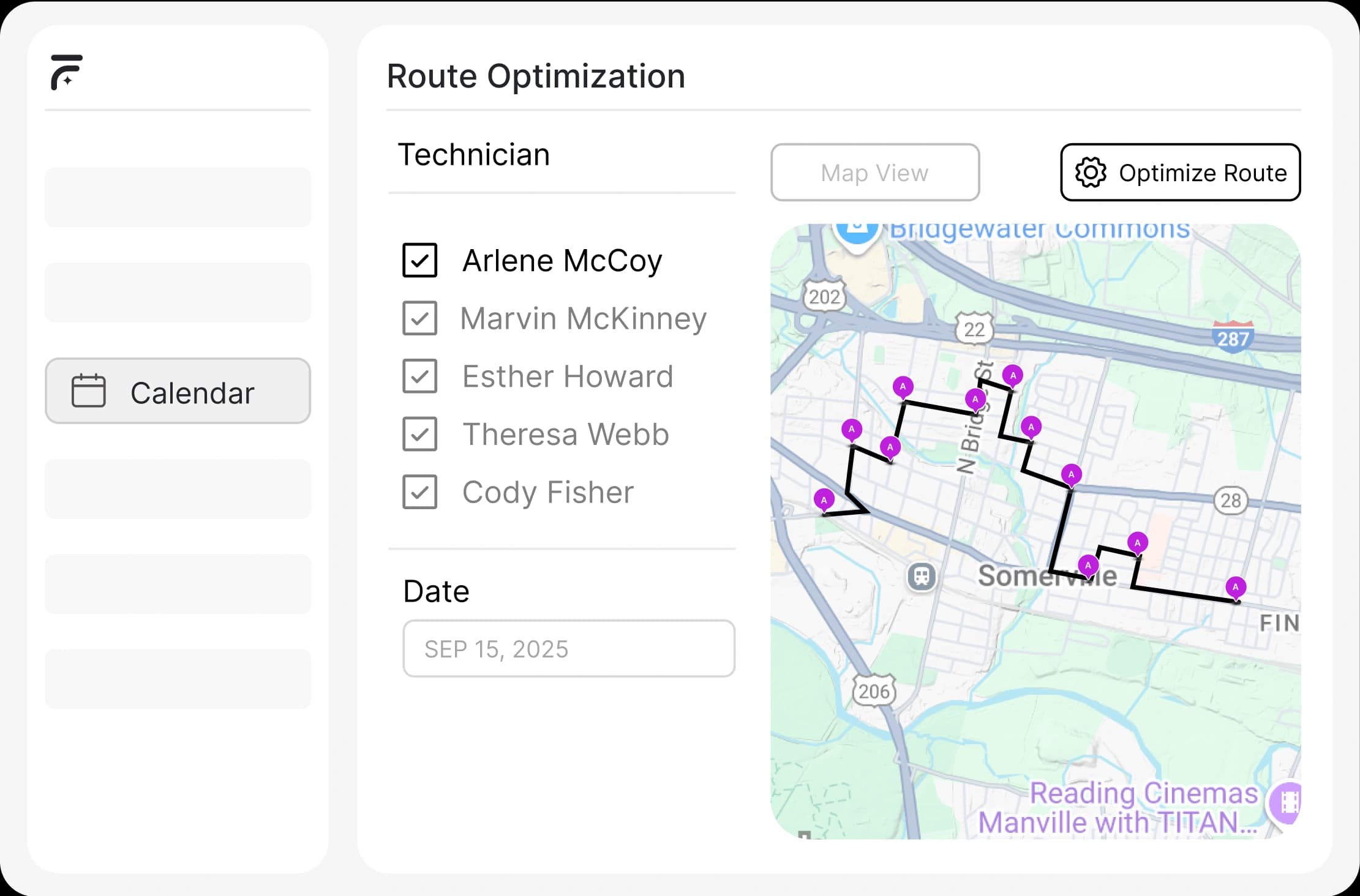
Task: Toggle the Cody Fisher checkbox
Action: (x=420, y=492)
